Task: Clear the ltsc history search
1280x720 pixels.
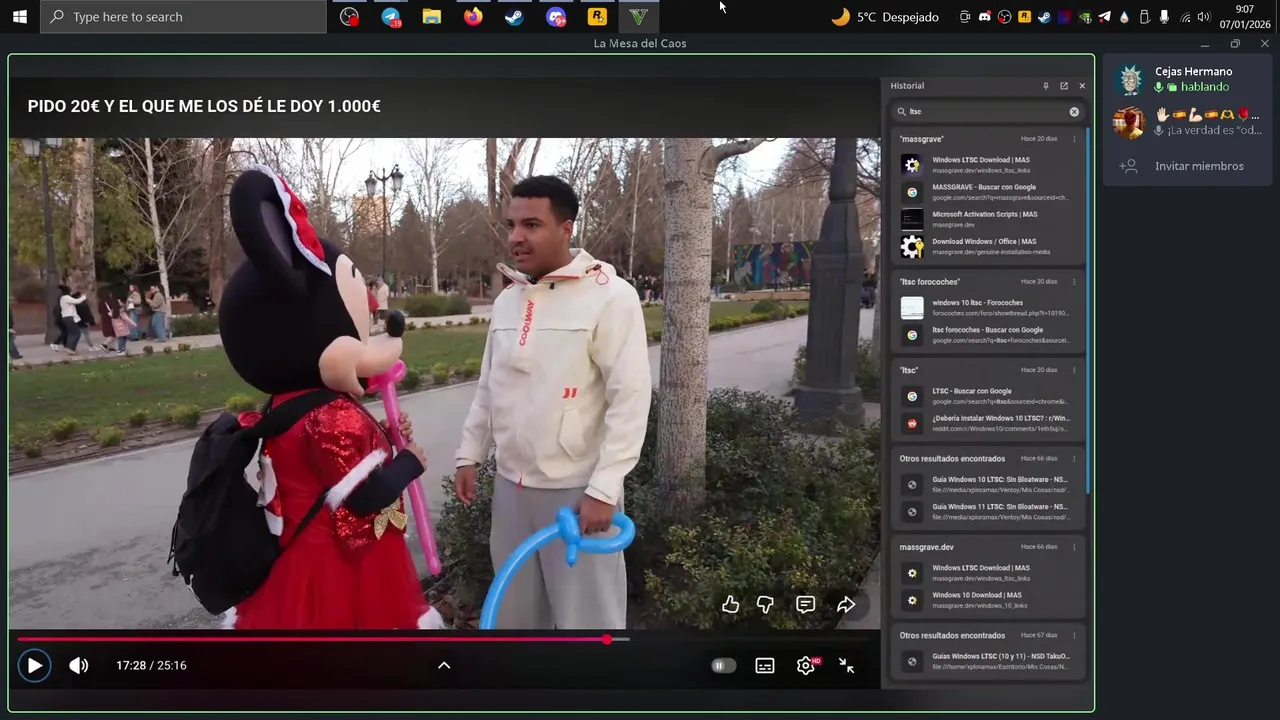Action: click(x=1074, y=112)
